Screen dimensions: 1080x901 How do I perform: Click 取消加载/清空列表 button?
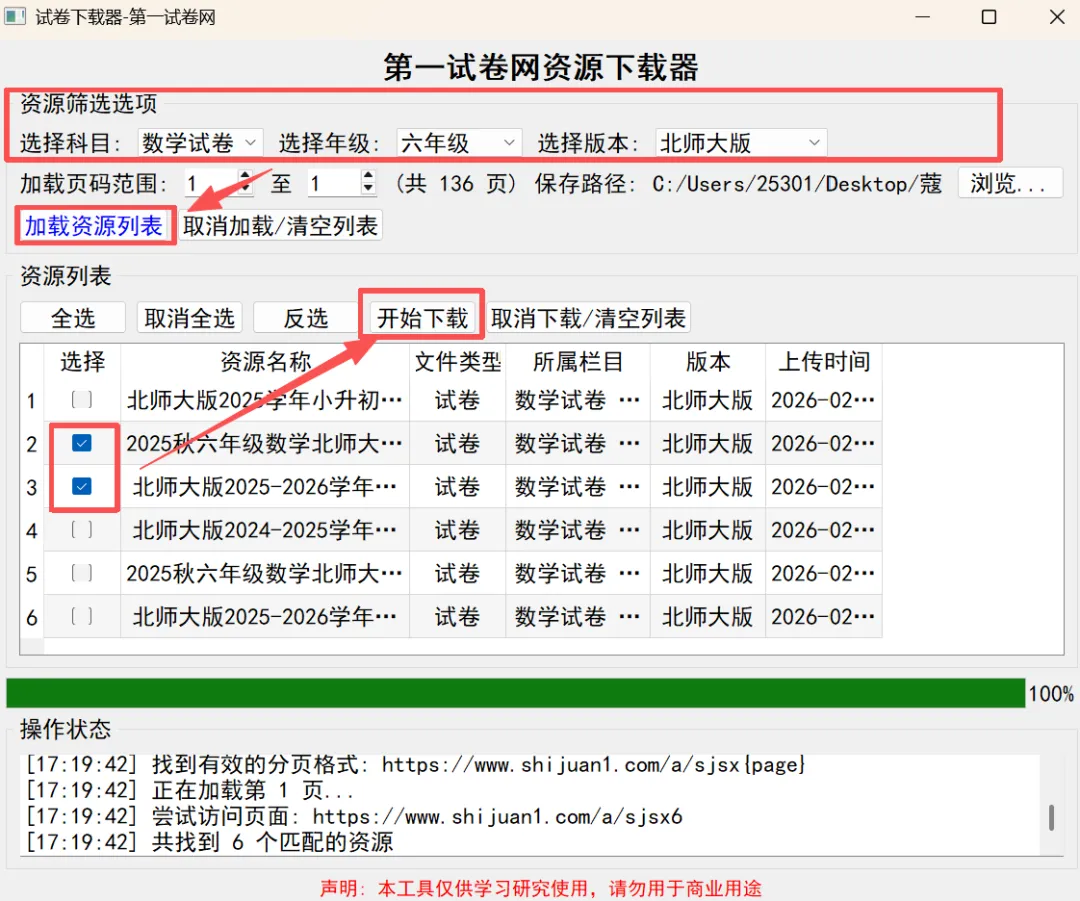coord(280,226)
